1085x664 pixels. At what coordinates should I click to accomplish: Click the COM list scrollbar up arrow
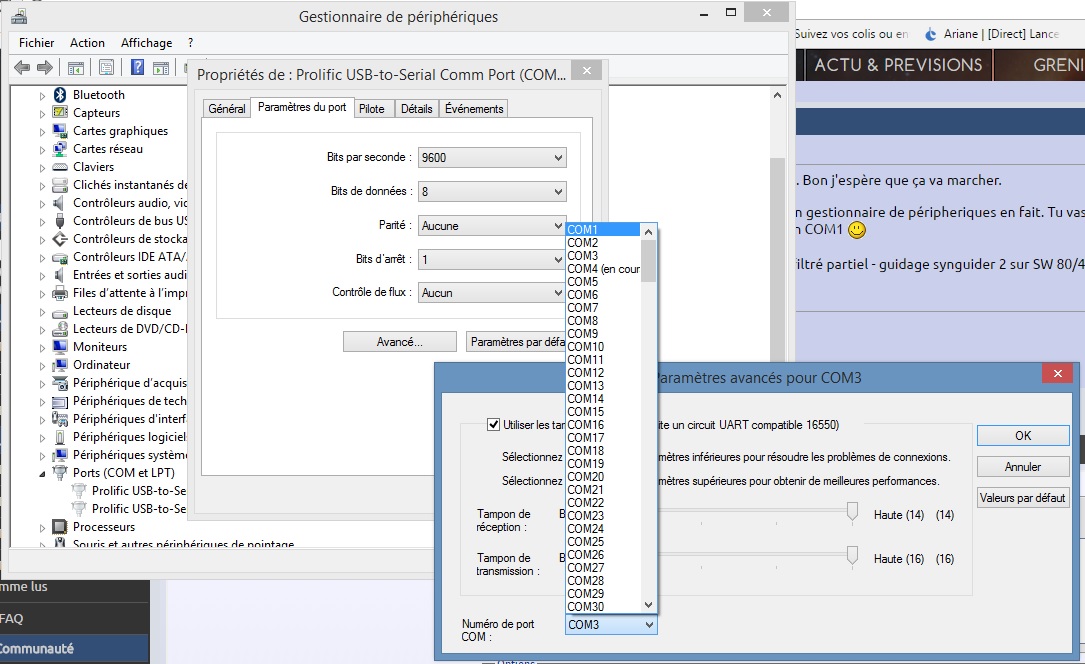pyautogui.click(x=648, y=231)
